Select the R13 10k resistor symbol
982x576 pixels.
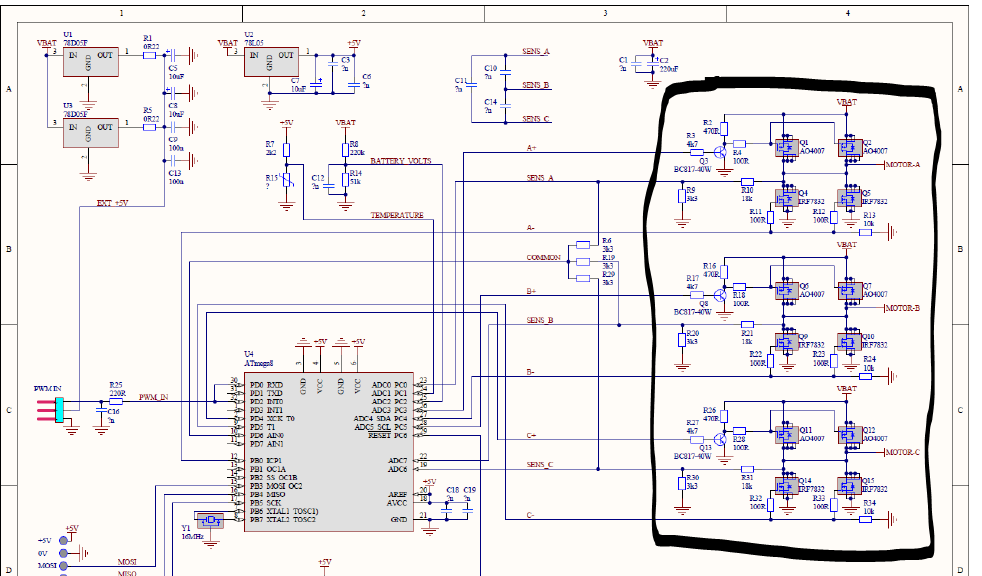[866, 232]
